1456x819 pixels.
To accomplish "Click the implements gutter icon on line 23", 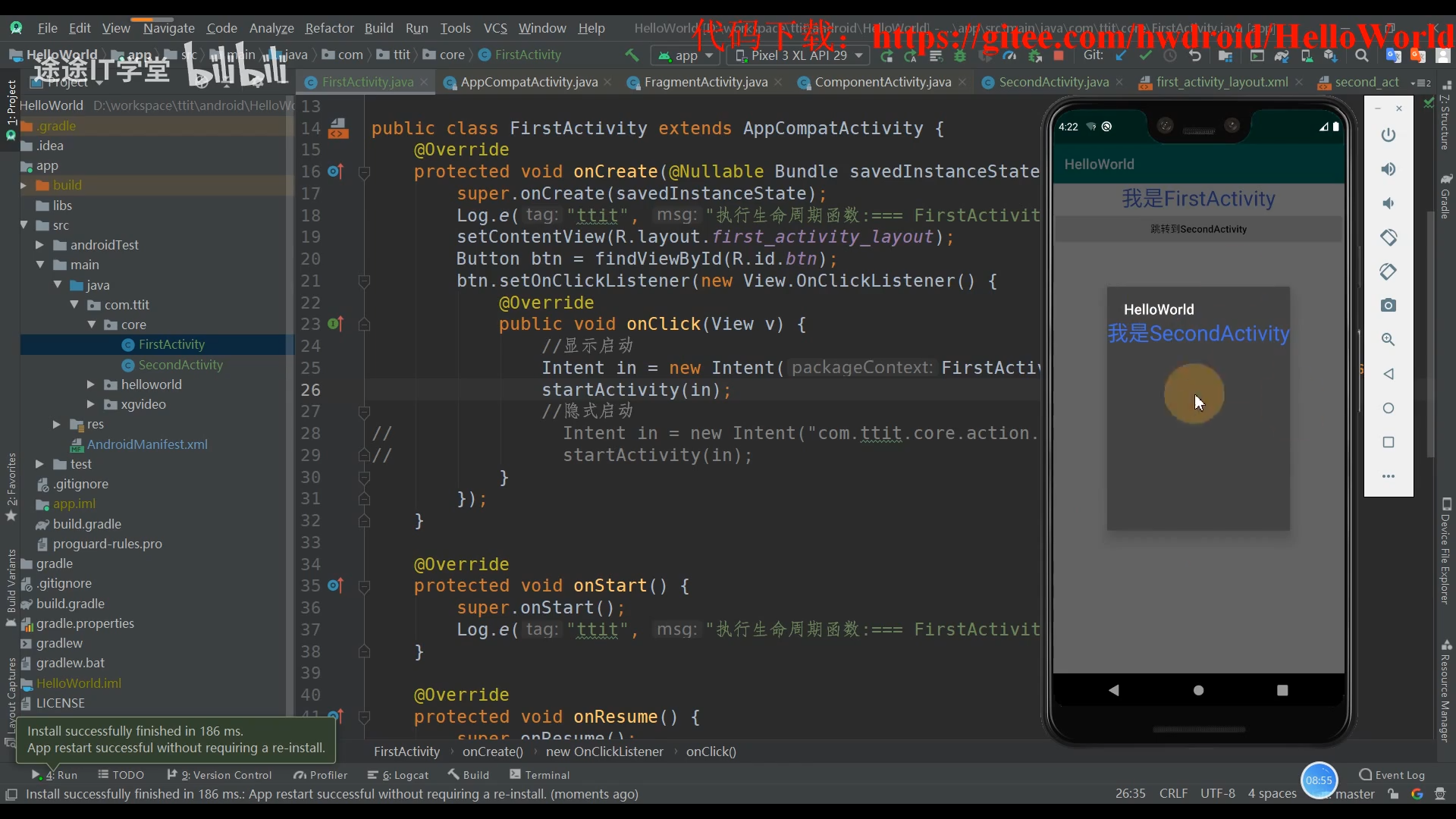I will 335,324.
